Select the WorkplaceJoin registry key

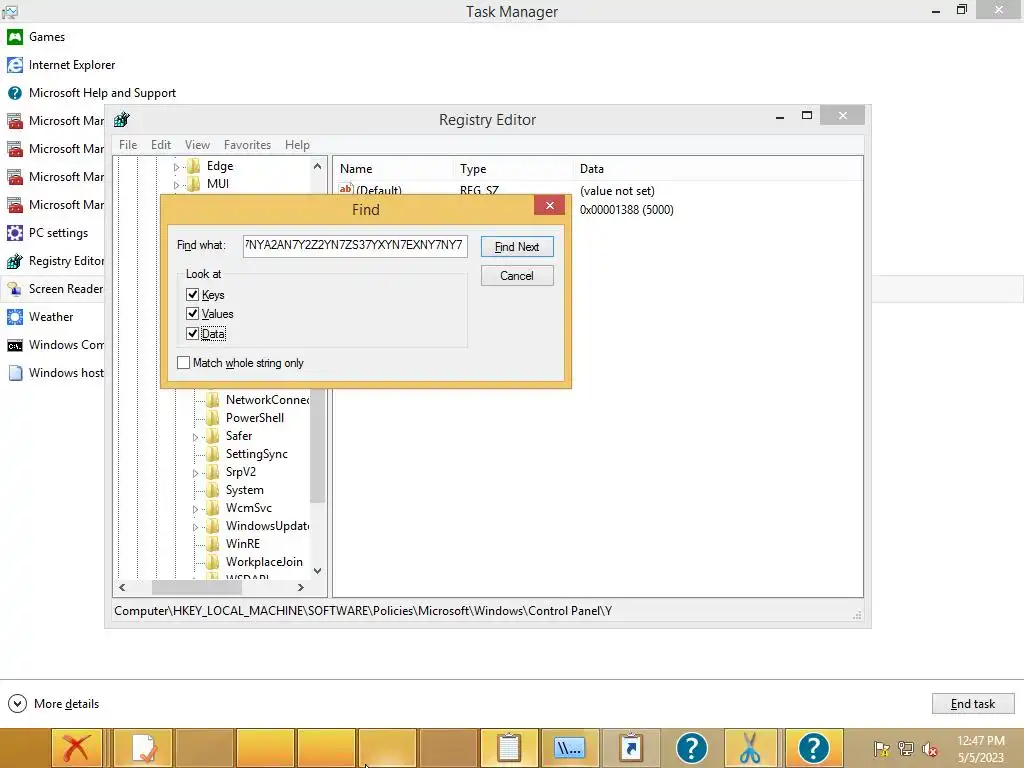(264, 562)
